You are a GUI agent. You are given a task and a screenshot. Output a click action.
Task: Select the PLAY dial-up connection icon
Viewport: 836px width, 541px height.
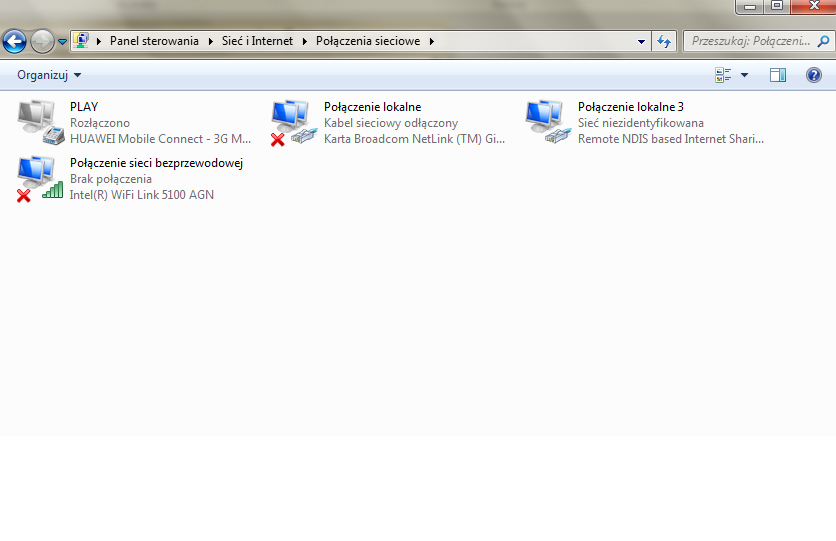(40, 119)
